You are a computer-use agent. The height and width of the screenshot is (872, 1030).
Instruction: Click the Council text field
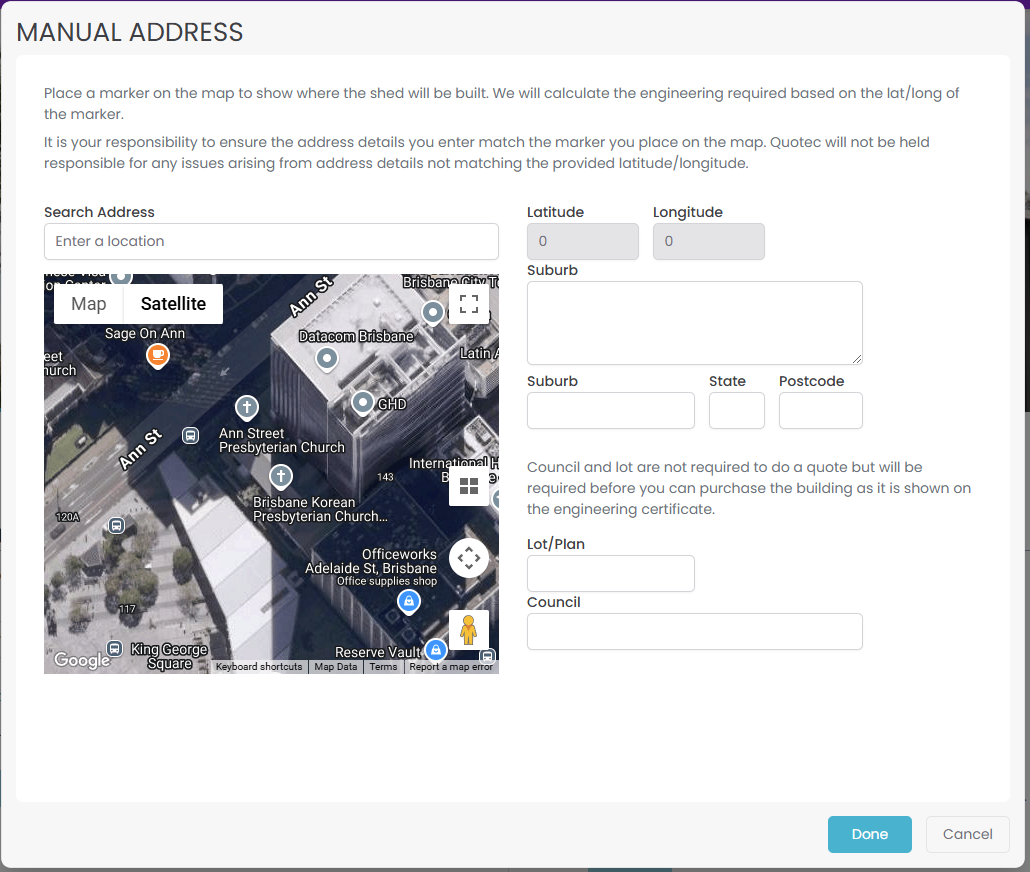pyautogui.click(x=694, y=631)
